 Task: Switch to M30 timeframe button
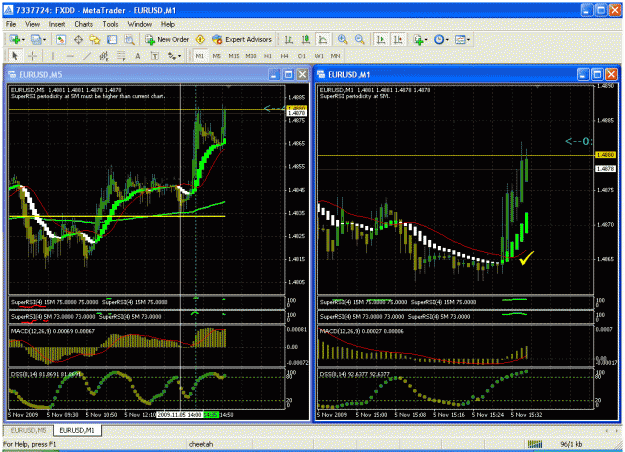(x=251, y=56)
